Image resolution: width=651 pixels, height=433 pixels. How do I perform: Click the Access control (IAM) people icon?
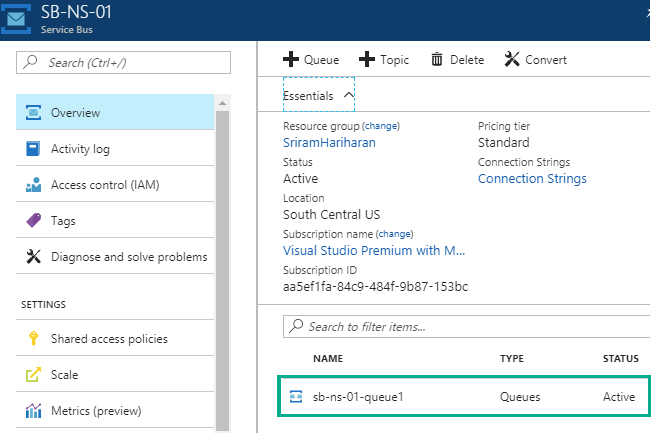click(x=32, y=185)
